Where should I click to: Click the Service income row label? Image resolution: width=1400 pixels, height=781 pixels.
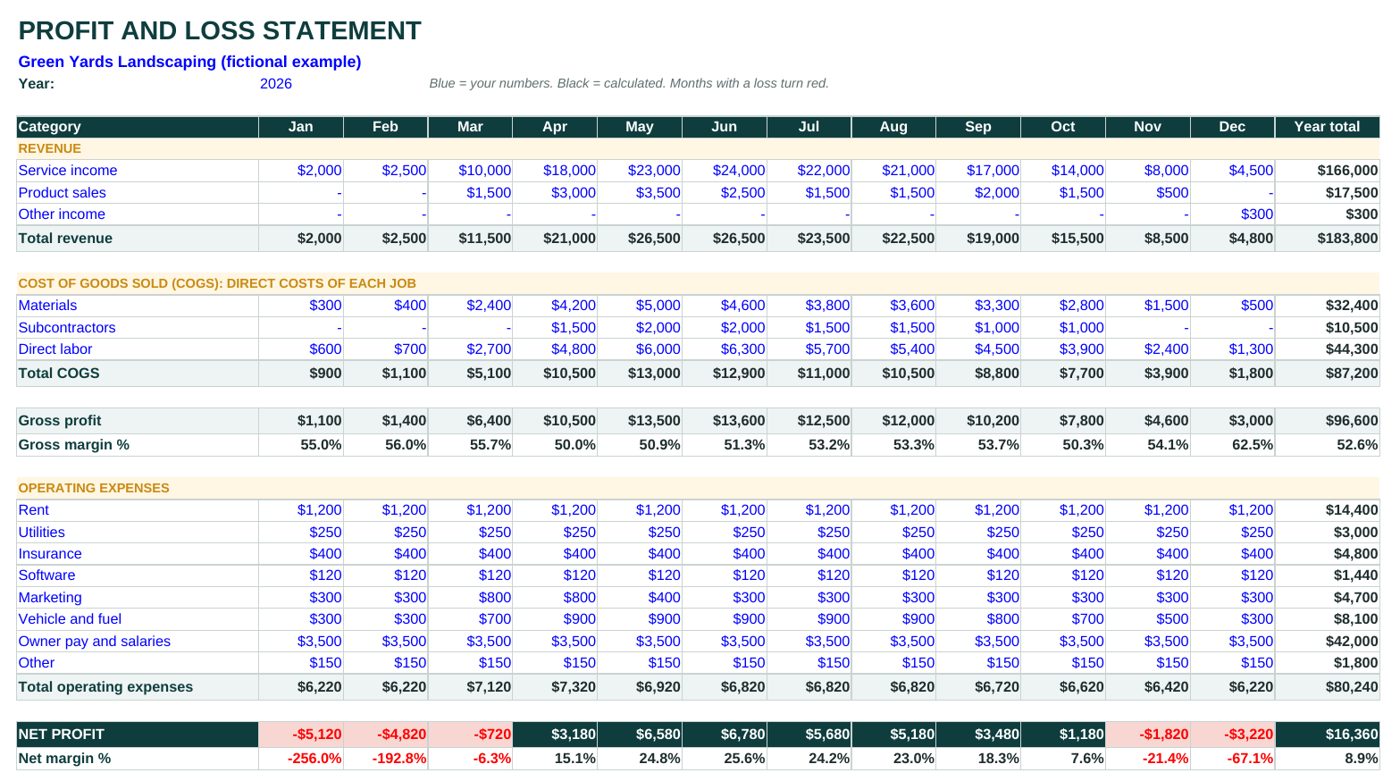click(x=67, y=171)
